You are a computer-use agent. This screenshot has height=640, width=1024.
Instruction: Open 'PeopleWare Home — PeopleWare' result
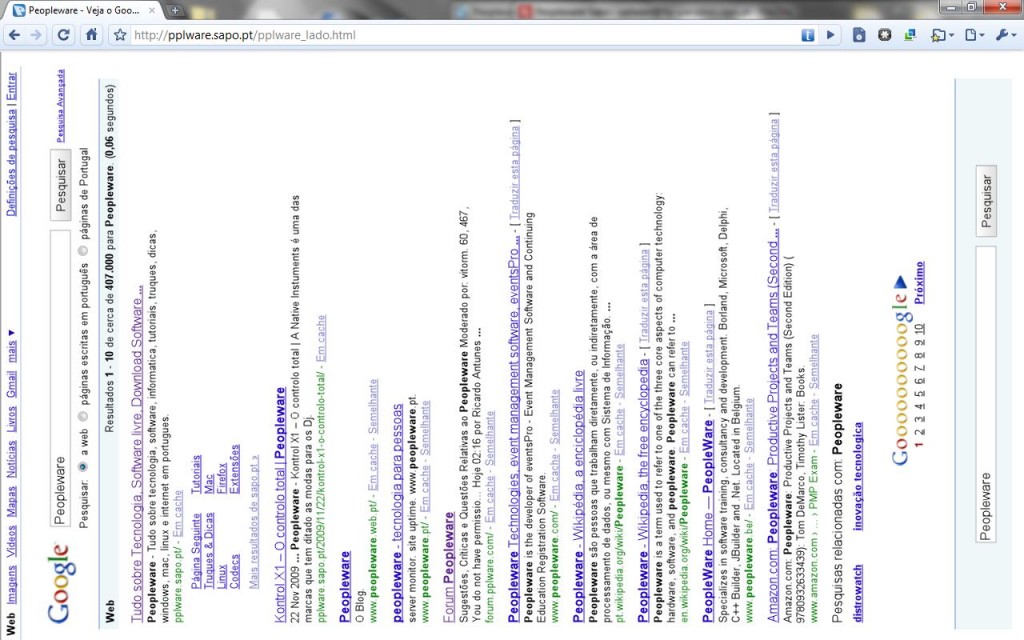708,520
